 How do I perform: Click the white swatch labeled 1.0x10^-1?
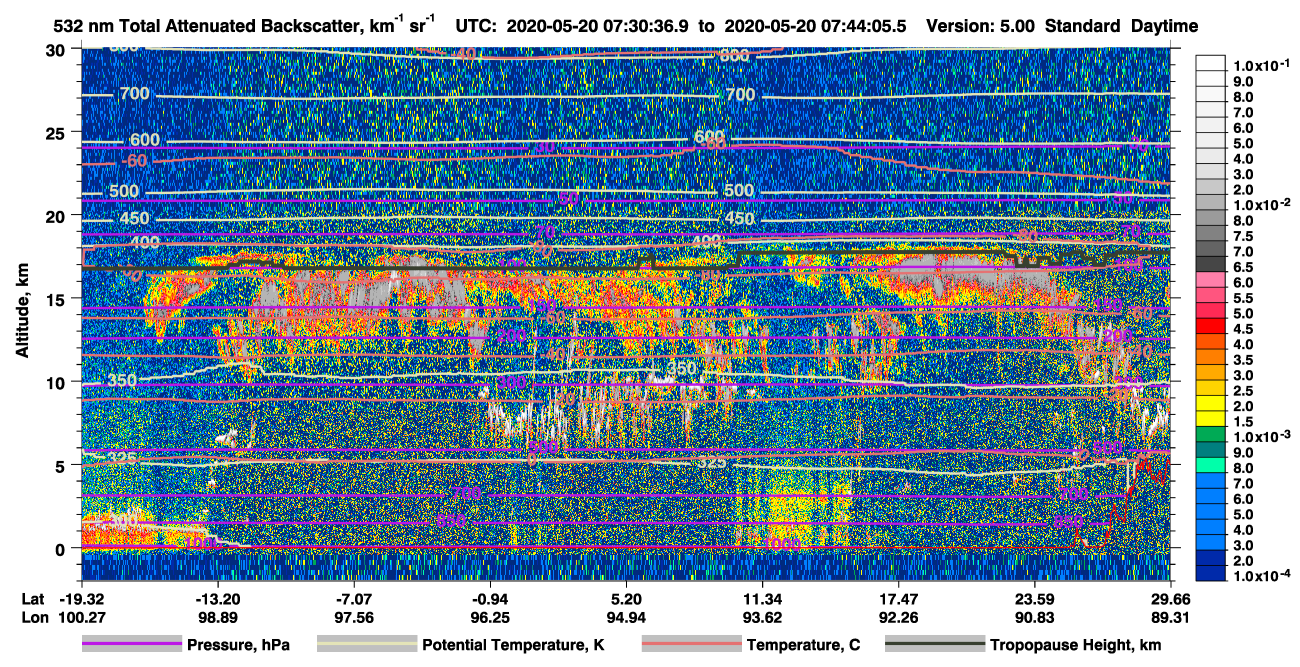[x=1213, y=64]
